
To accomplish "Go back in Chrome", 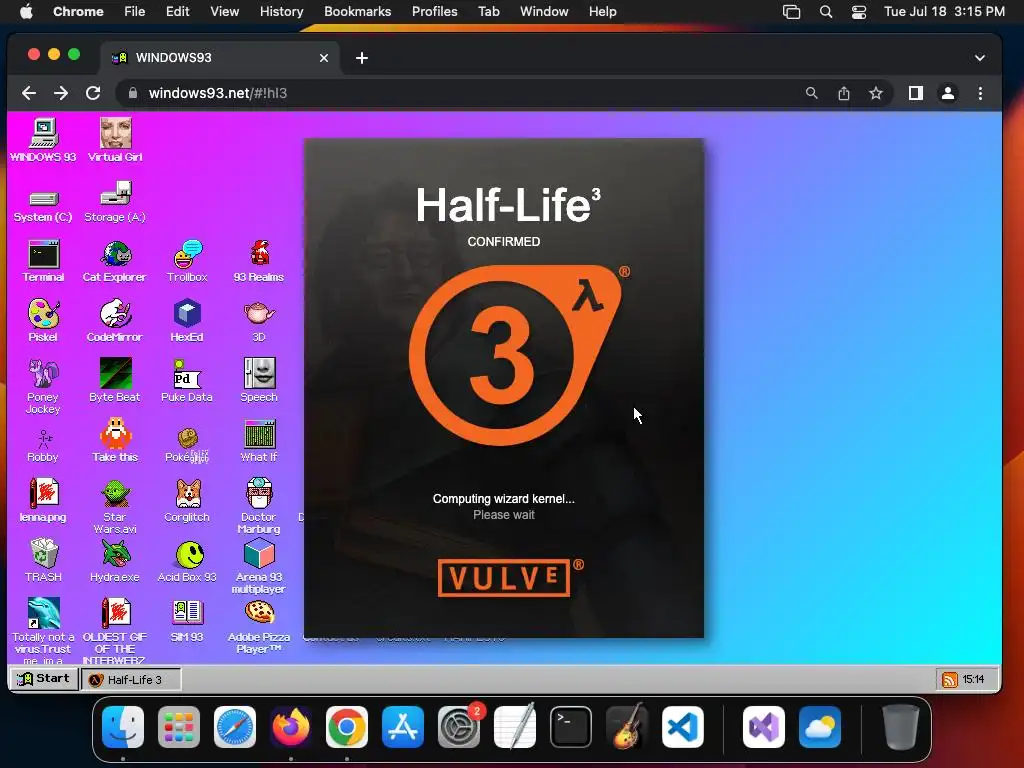I will [x=29, y=93].
